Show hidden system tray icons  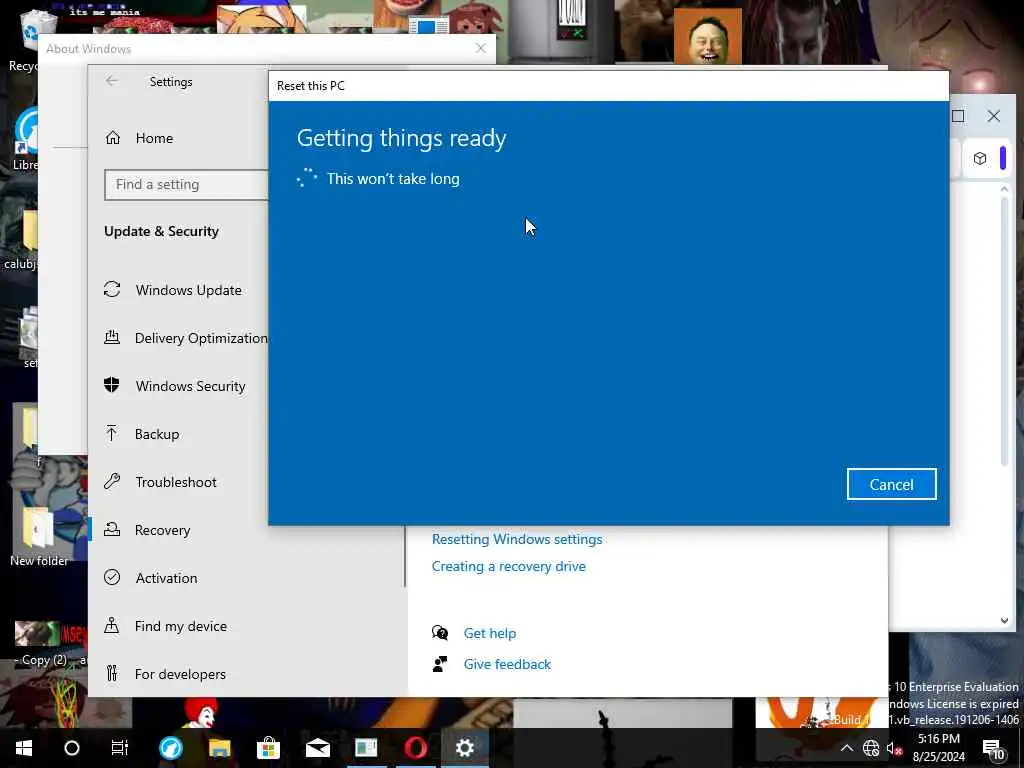point(847,748)
